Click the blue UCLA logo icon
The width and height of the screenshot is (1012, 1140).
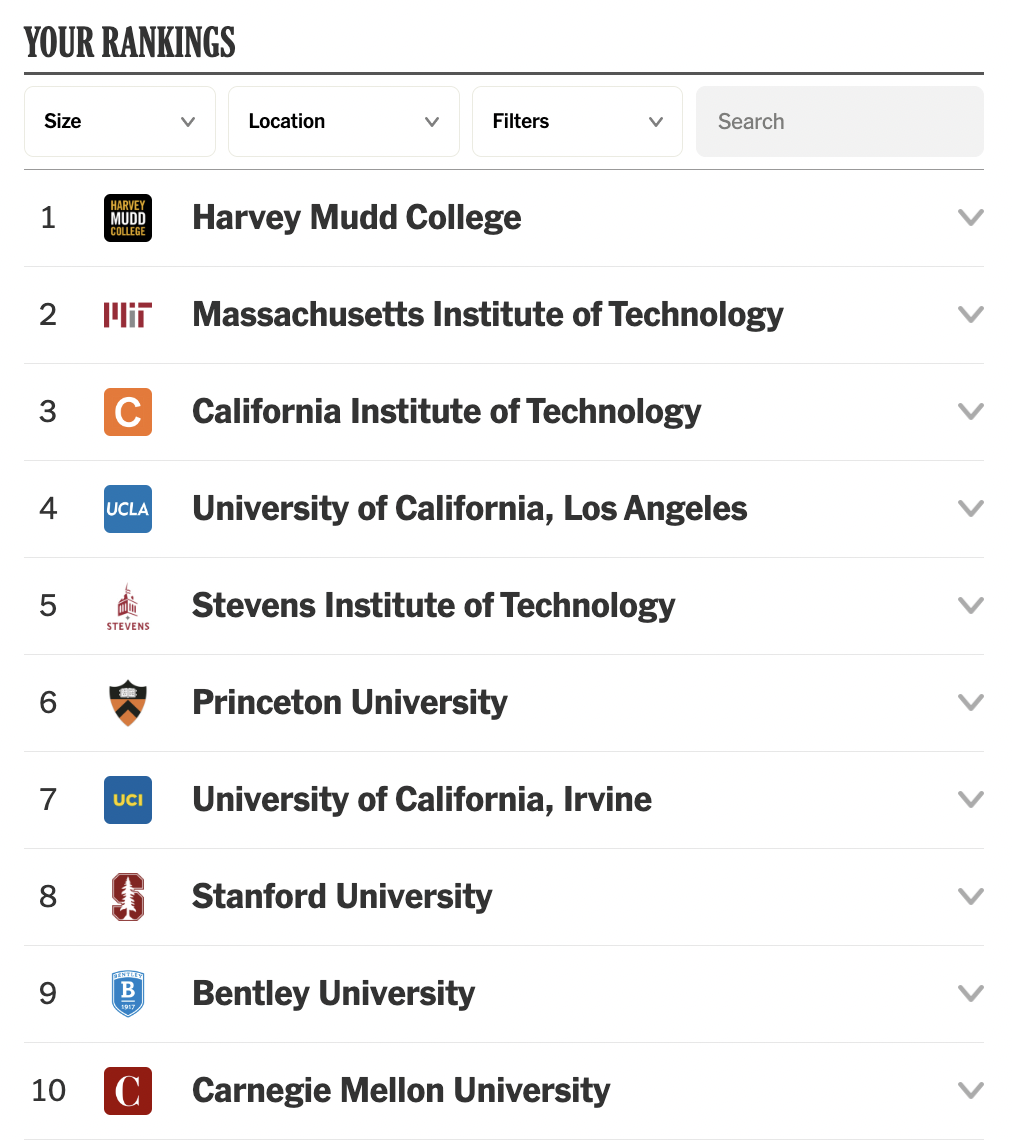click(x=128, y=509)
